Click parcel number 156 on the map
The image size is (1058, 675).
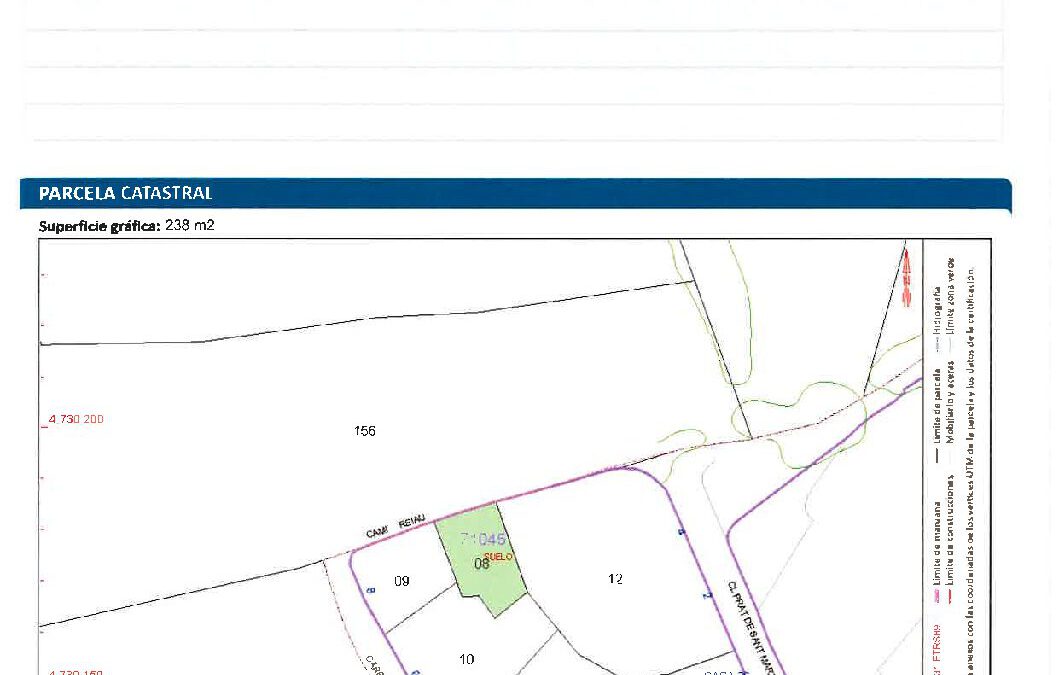point(364,431)
